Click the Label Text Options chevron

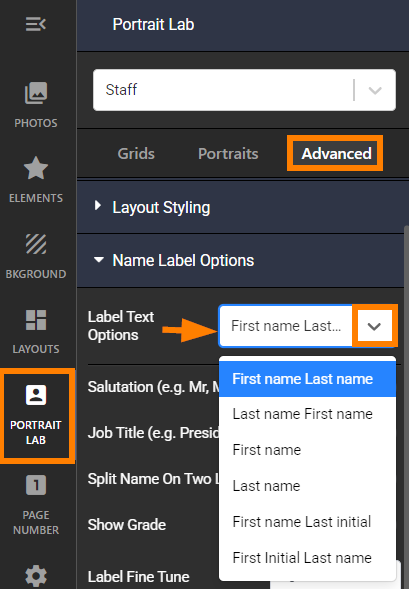(x=374, y=326)
